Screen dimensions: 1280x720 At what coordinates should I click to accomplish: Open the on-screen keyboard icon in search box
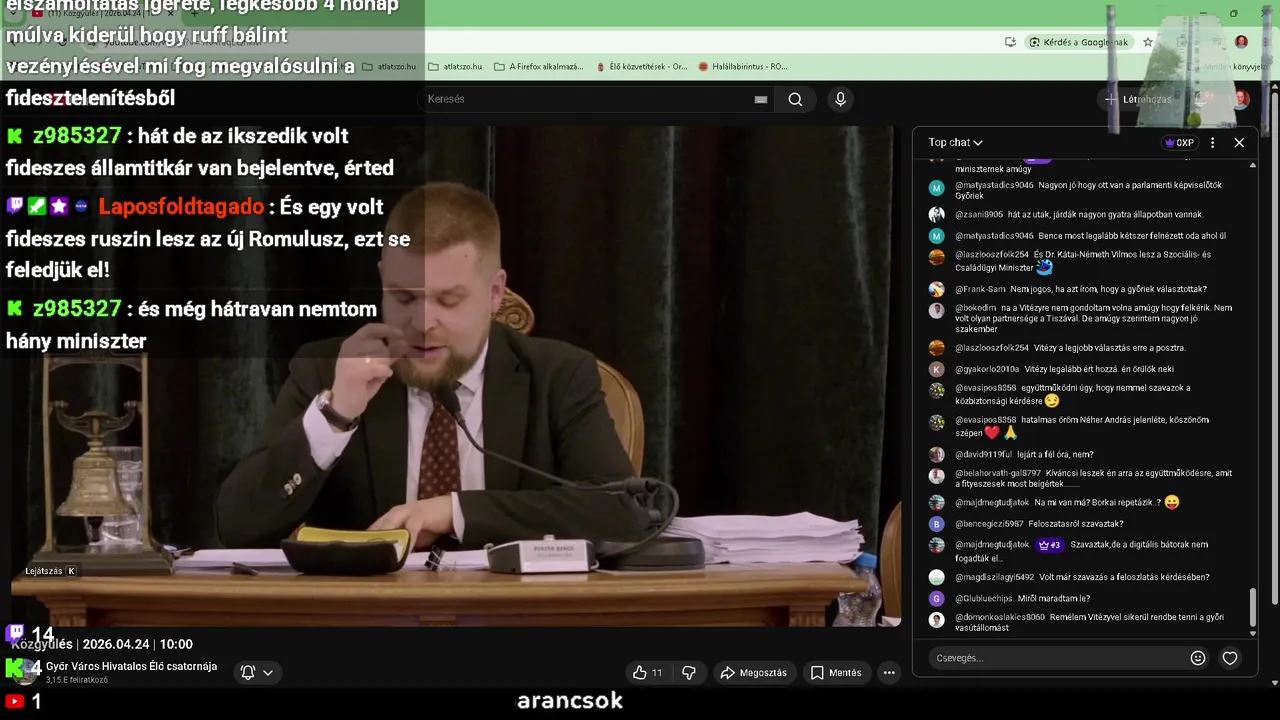[x=761, y=99]
